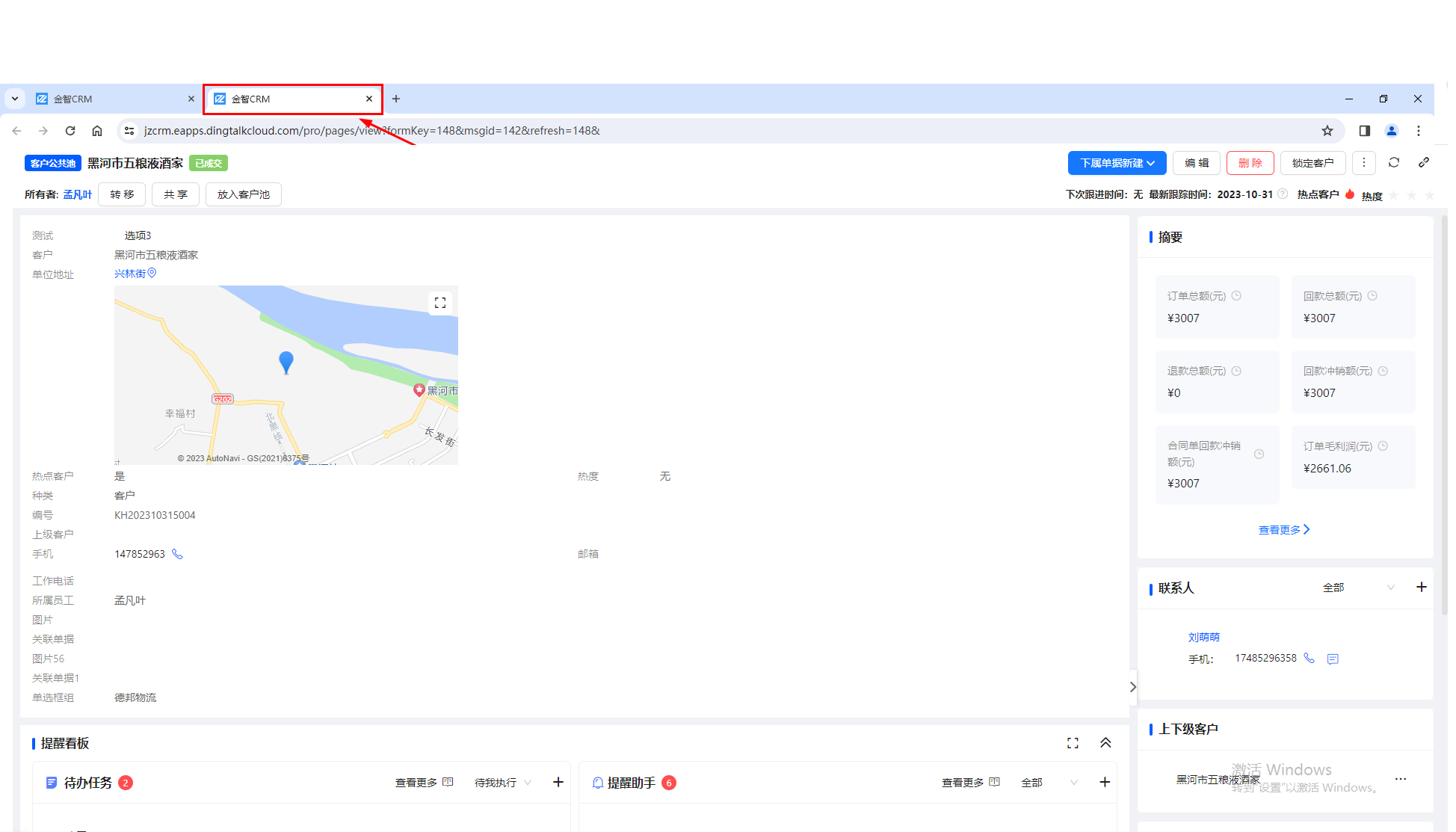Open options dots for 黑河市五粮液酒家 in 上下级客户
The height and width of the screenshot is (832, 1456).
click(1401, 779)
